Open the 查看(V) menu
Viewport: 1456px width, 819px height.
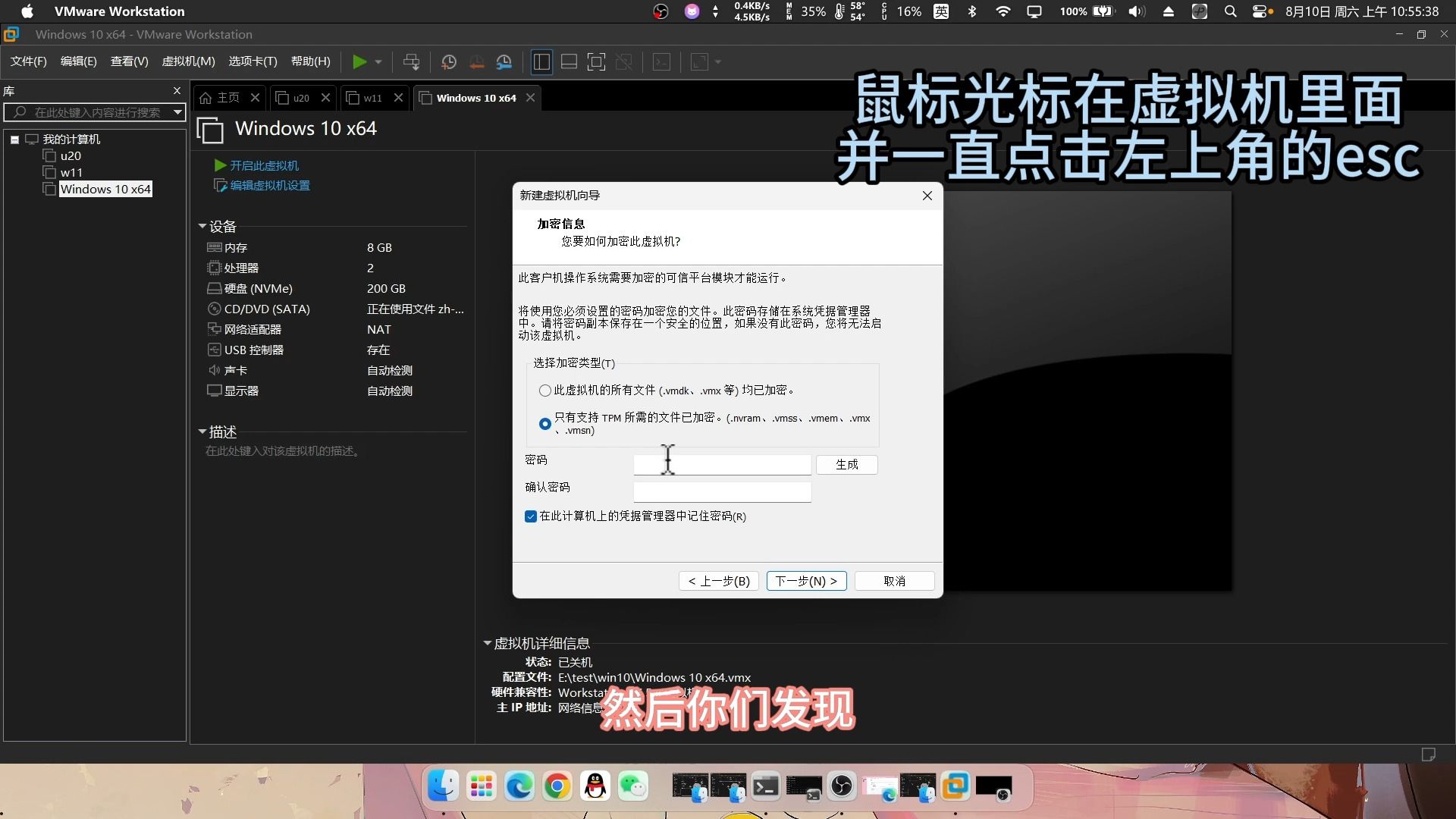click(x=130, y=61)
